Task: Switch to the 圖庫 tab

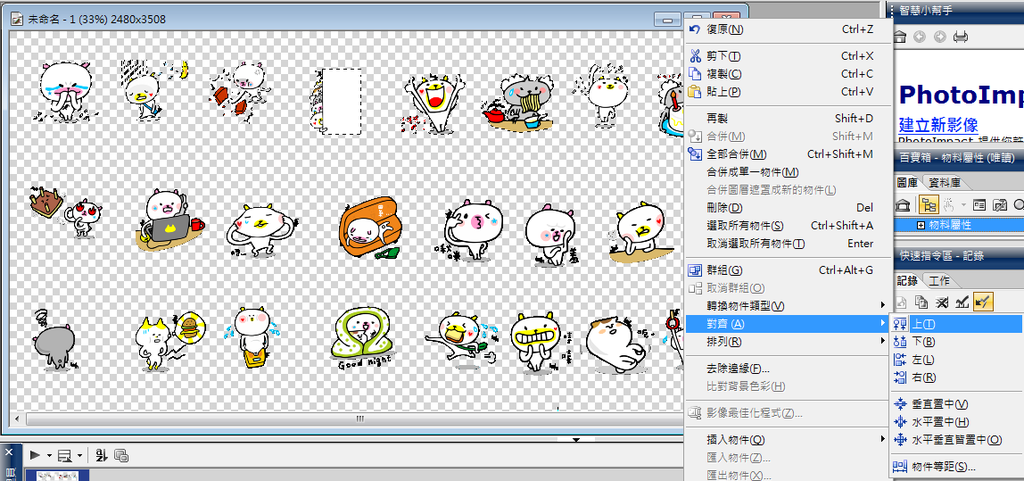Action: (x=907, y=182)
